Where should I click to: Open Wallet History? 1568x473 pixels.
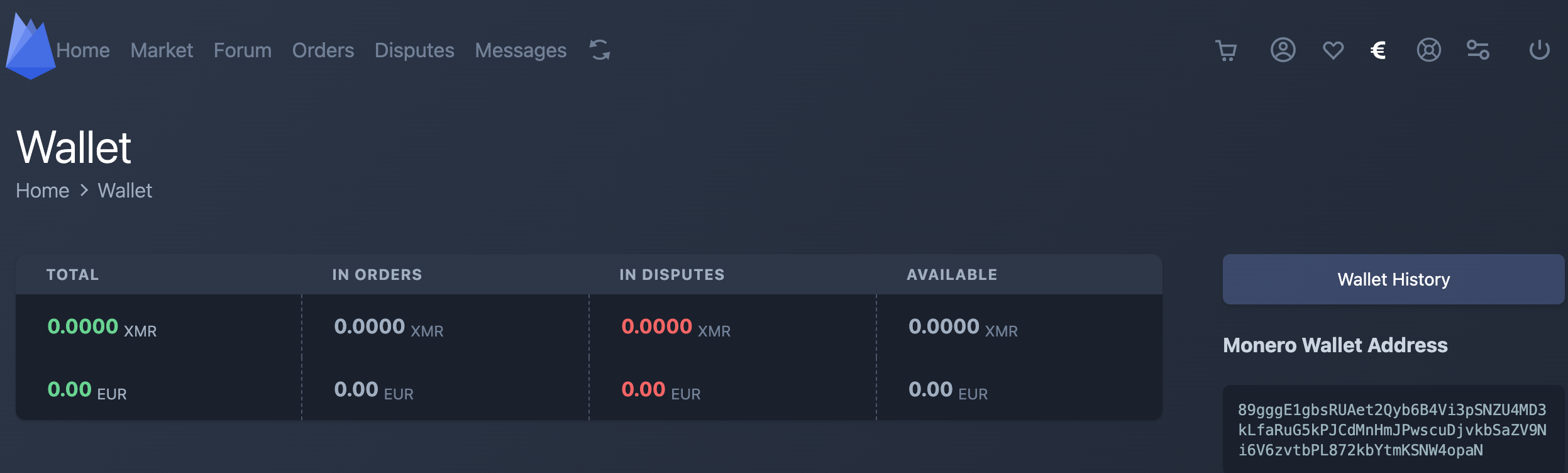point(1393,279)
